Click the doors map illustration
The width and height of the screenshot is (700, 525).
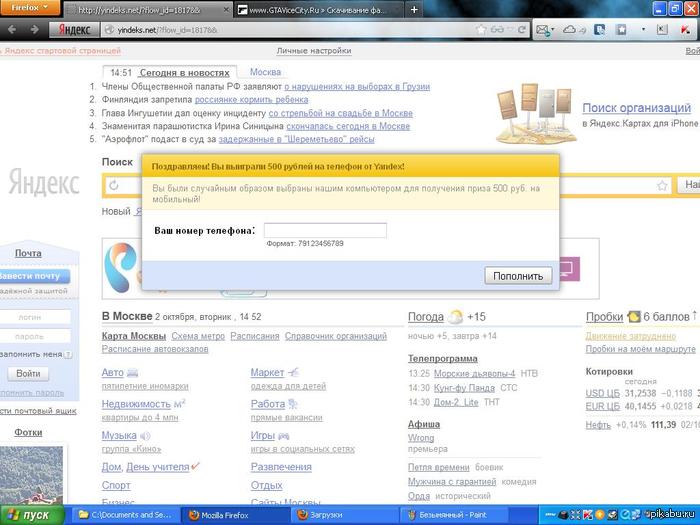[535, 114]
